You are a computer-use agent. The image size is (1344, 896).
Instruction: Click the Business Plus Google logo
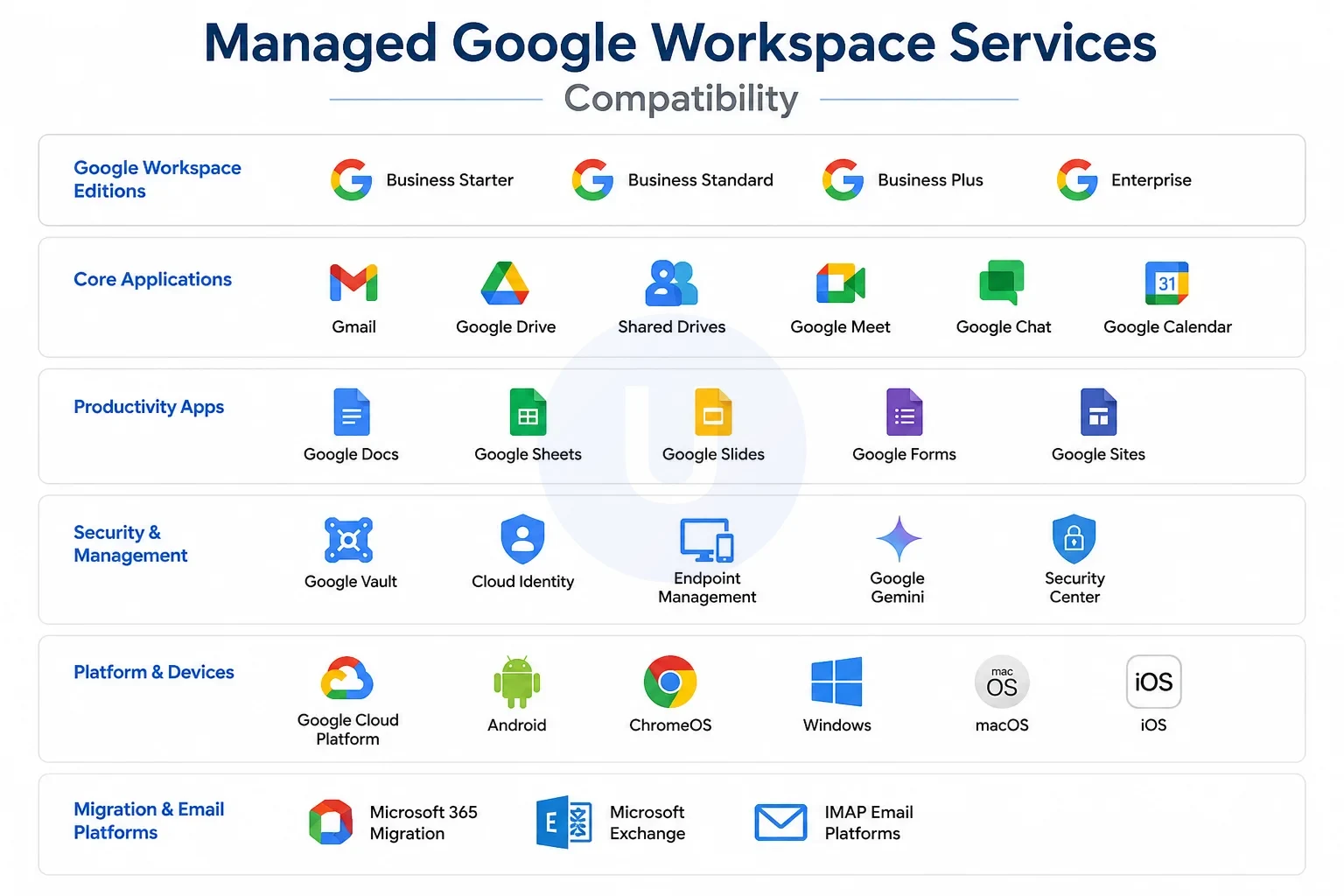(843, 179)
